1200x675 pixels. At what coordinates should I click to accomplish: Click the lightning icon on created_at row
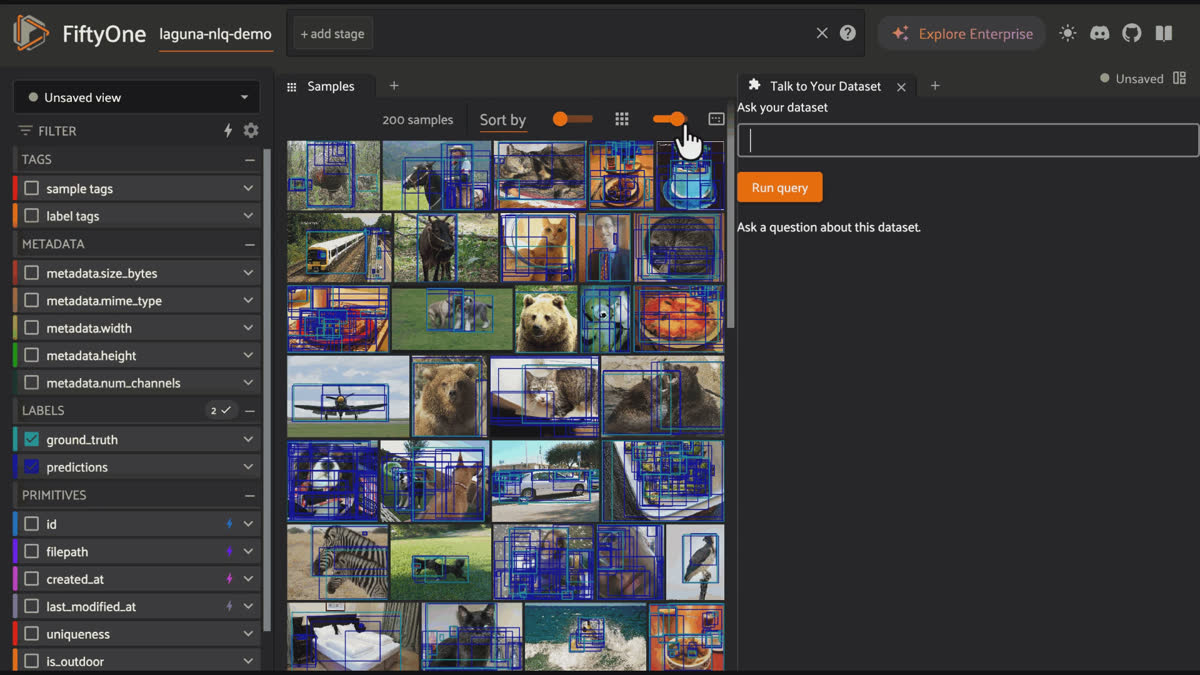click(229, 579)
